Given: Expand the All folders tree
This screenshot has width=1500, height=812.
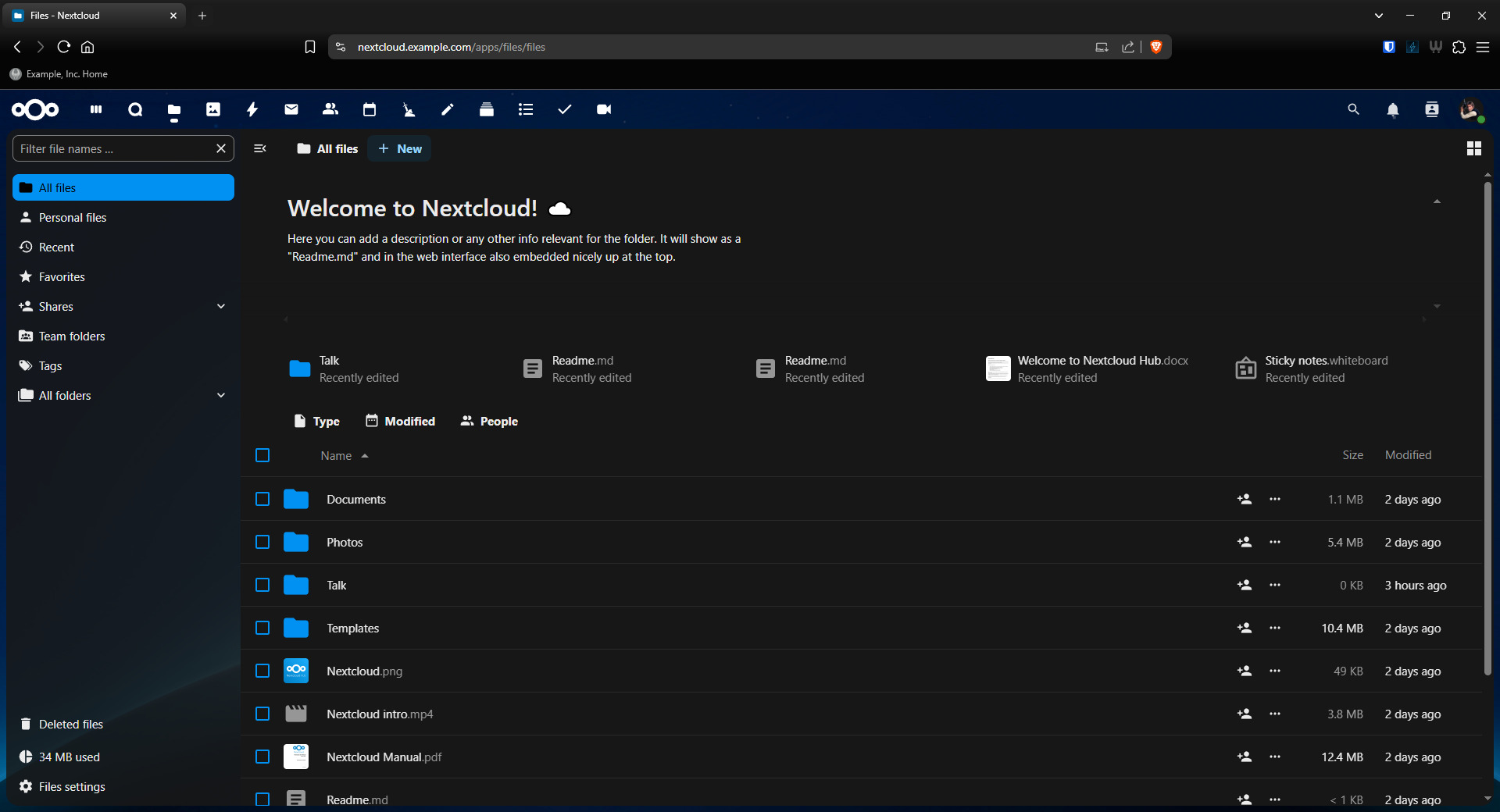Looking at the screenshot, I should pos(221,395).
